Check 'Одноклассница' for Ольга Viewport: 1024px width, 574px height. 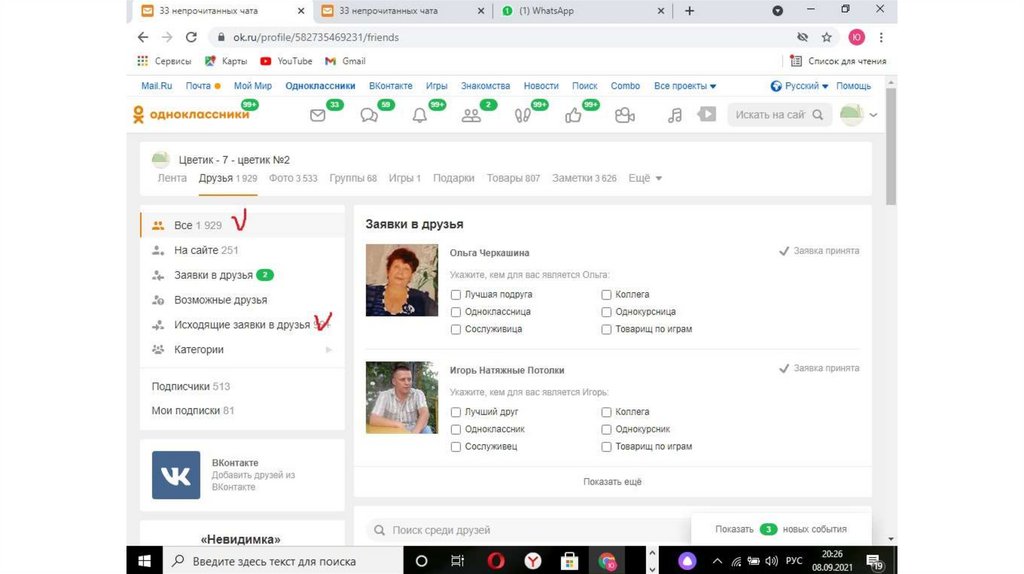[x=456, y=312]
